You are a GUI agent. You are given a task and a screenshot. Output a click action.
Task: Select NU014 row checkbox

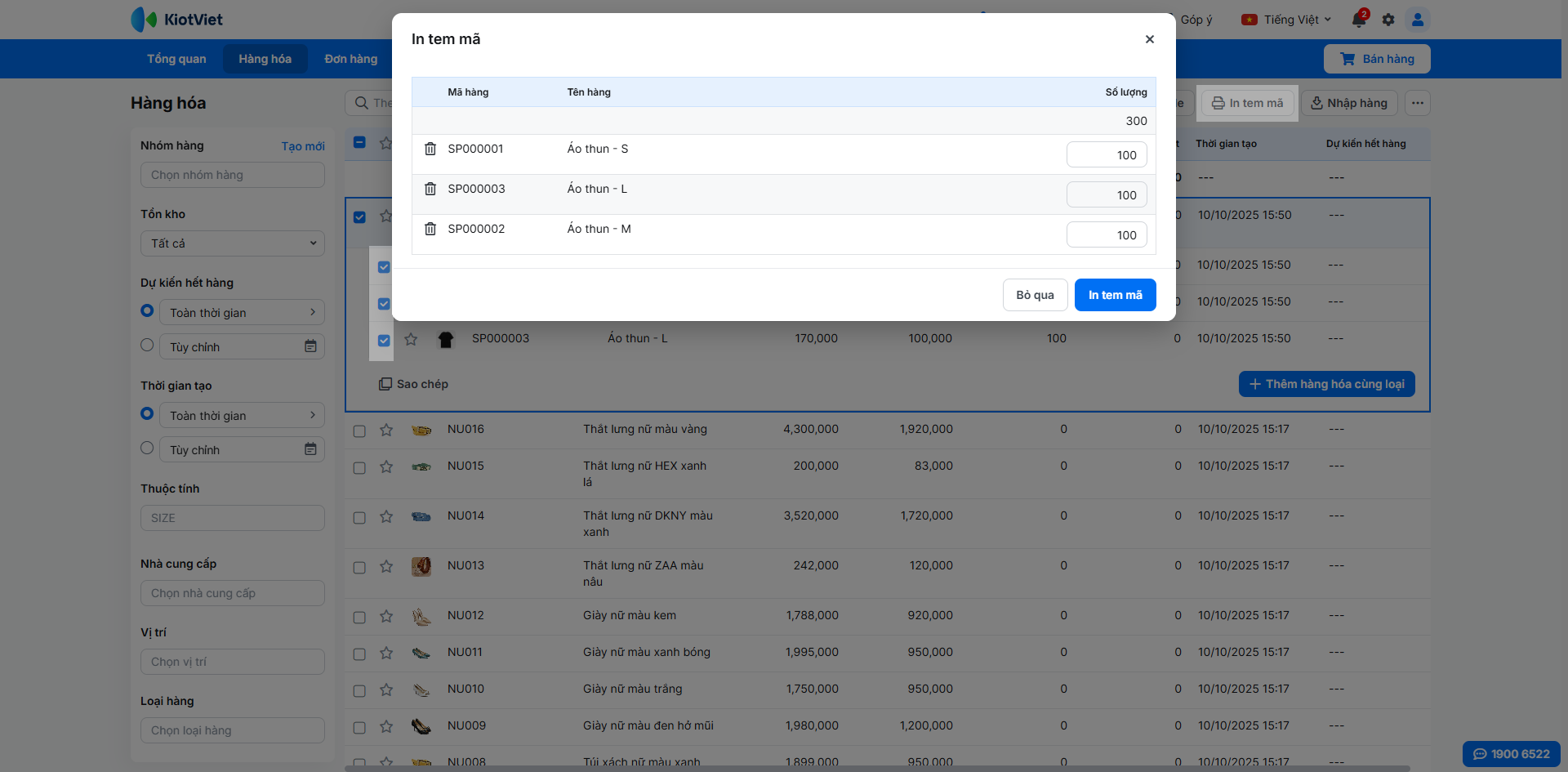(x=359, y=517)
